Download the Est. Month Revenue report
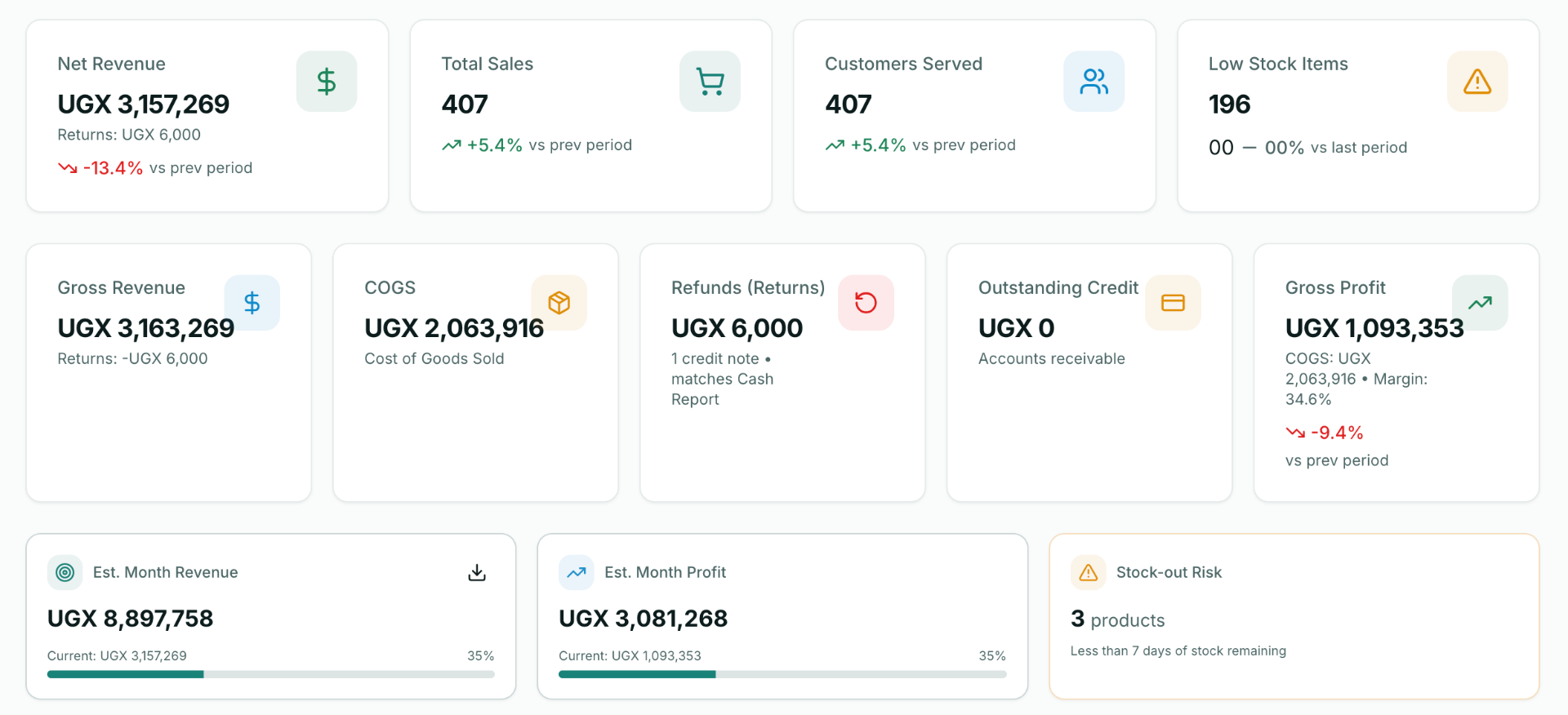 click(477, 573)
